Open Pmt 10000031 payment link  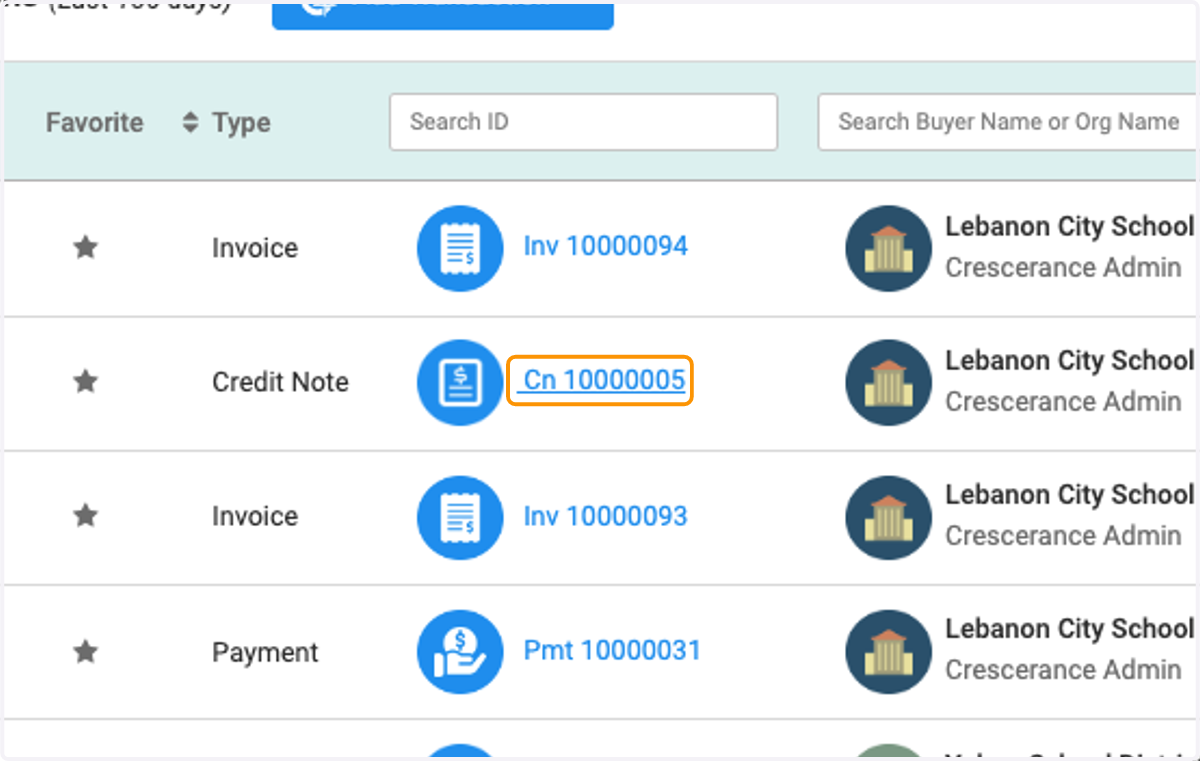(x=612, y=651)
